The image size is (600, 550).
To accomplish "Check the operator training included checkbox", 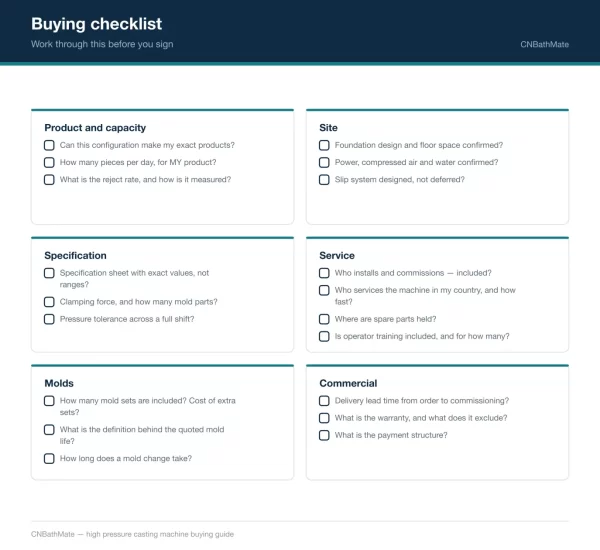I will pyautogui.click(x=324, y=336).
